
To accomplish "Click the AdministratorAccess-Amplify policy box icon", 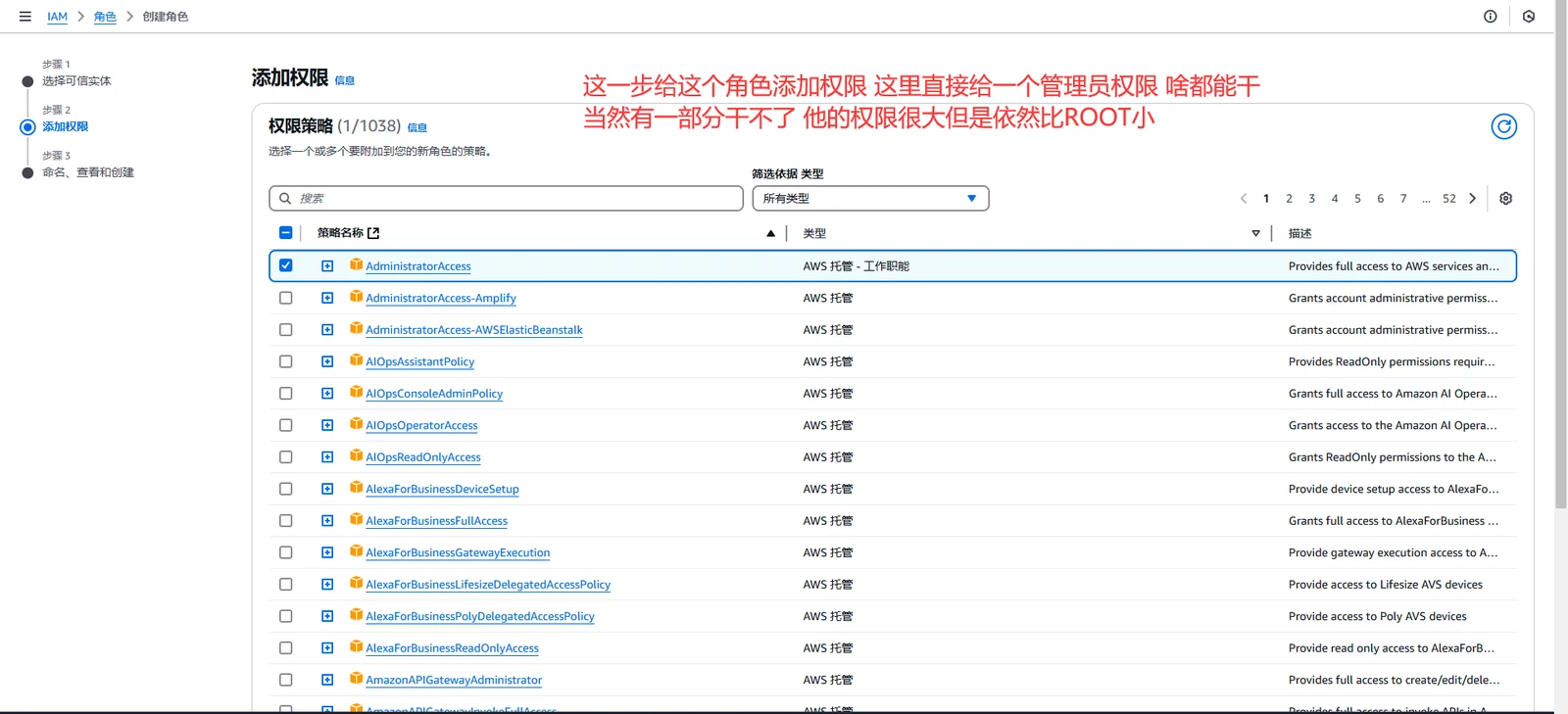I will (357, 298).
